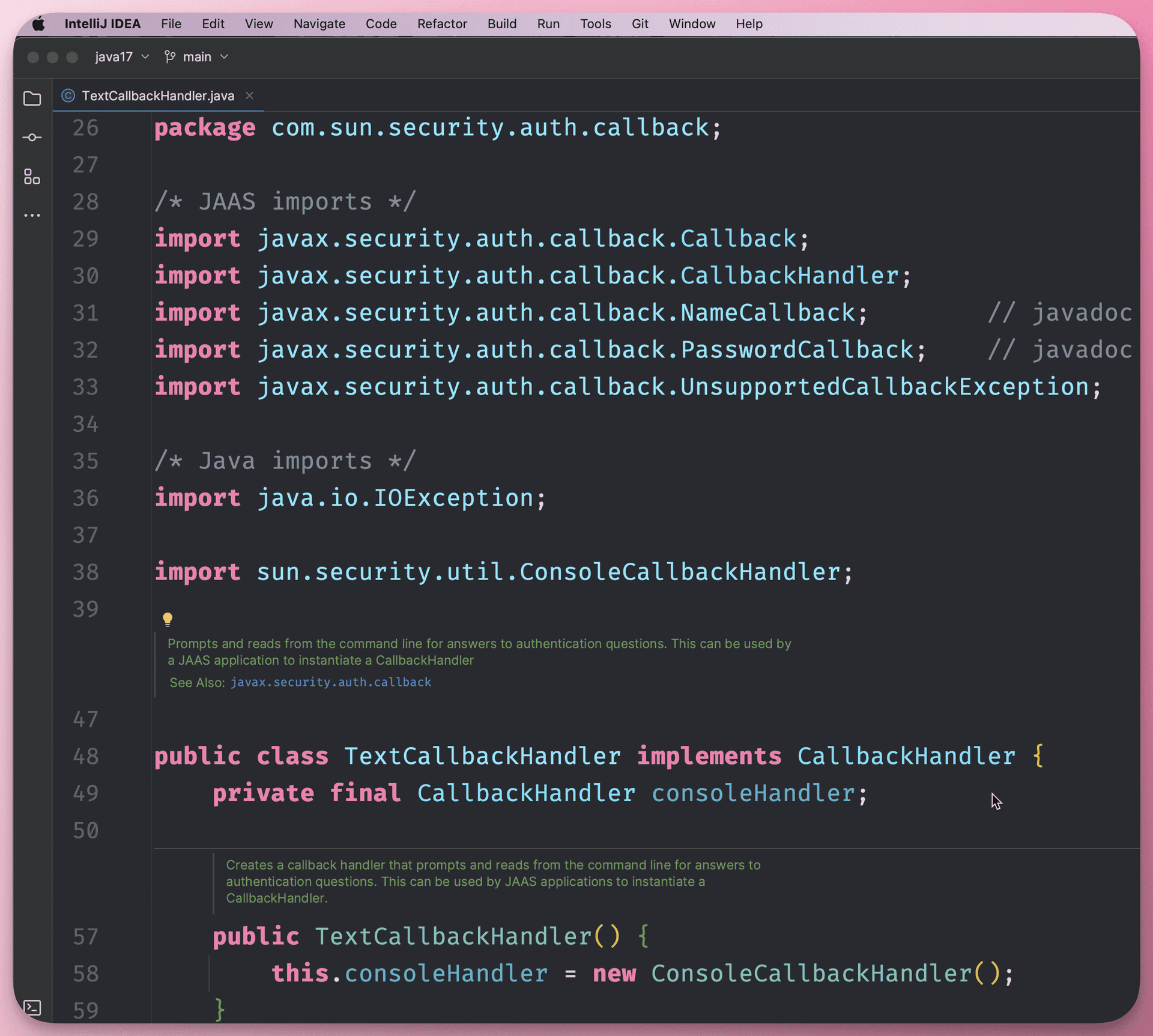This screenshot has height=1036, width=1153.
Task: Open the Refactor menu
Action: (x=441, y=24)
